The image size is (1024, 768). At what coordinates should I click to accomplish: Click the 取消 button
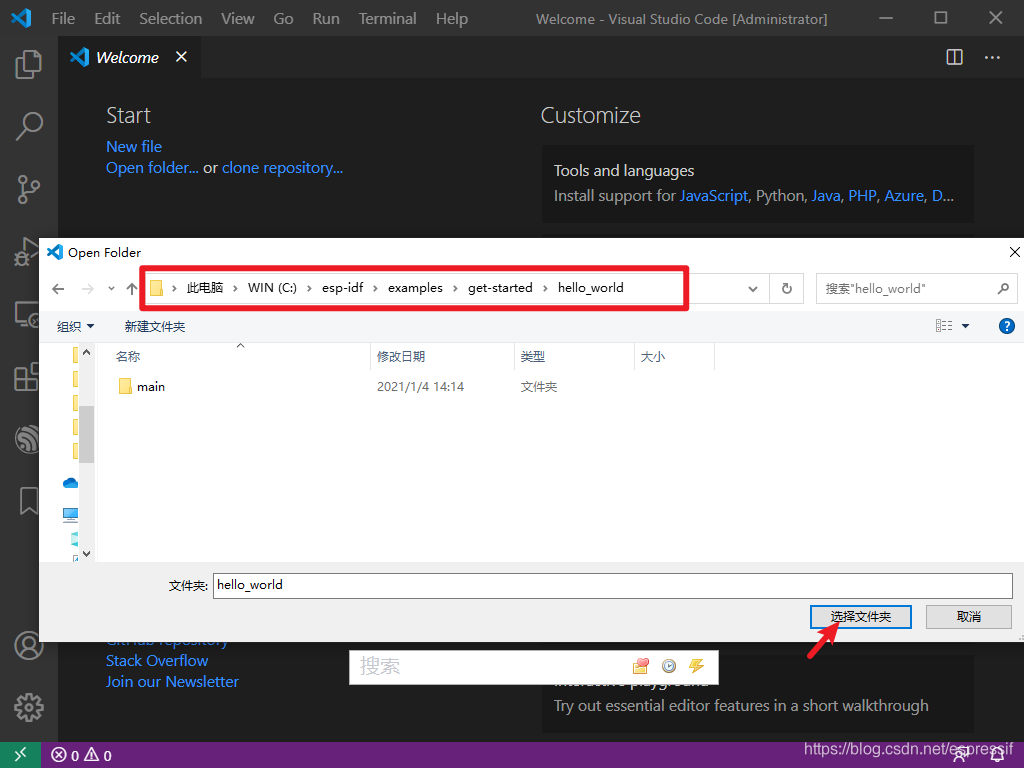click(x=968, y=616)
